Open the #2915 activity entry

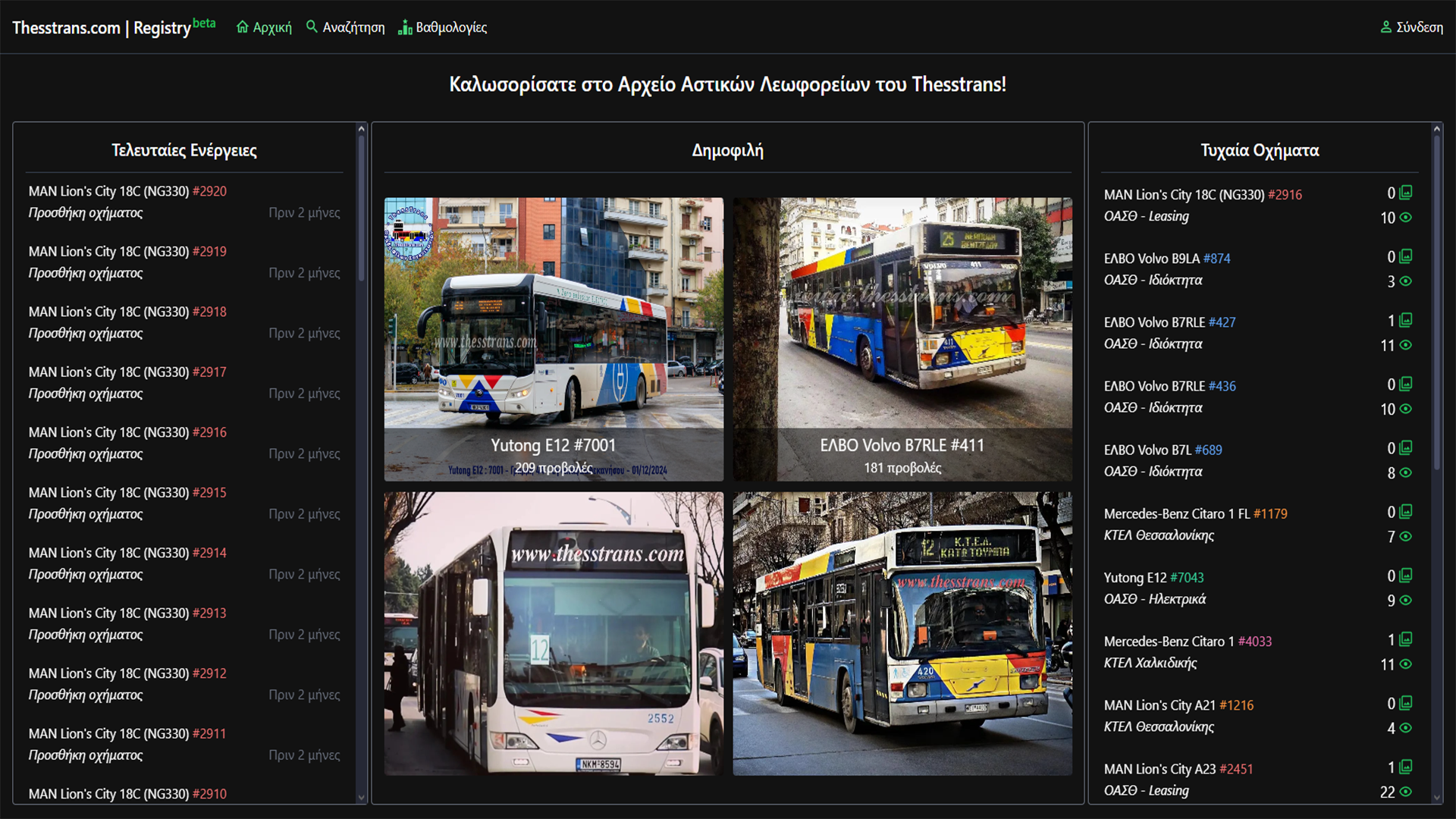coord(184,503)
